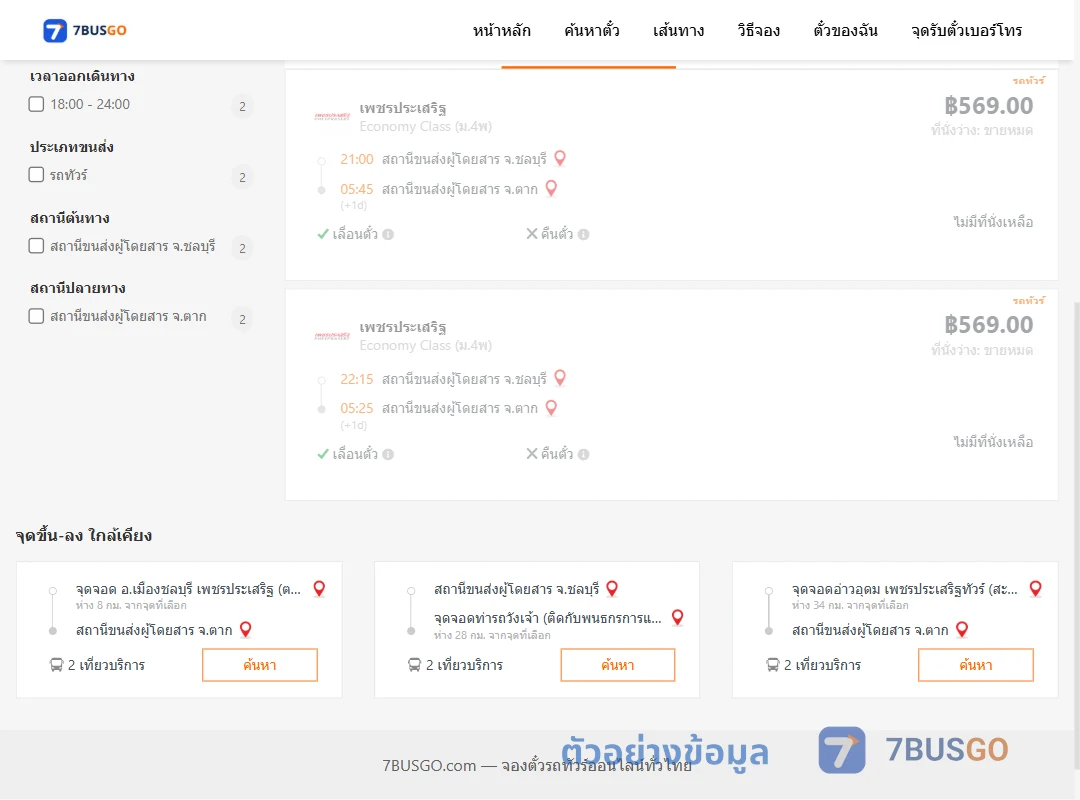Show reschedule info icon on 21:00 trip
Screen dimensions: 1080x800
click(x=388, y=234)
